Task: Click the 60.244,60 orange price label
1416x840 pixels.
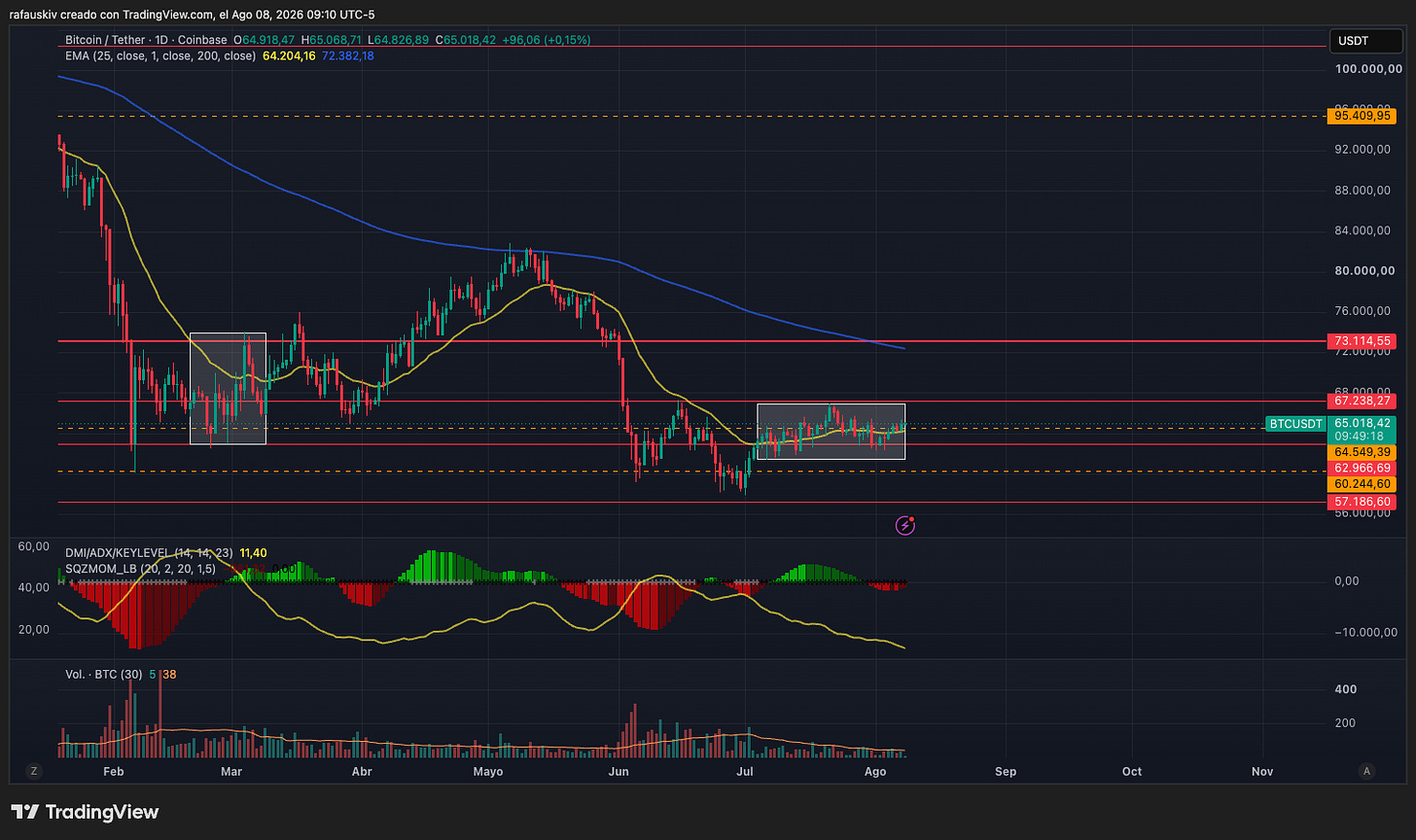Action: 1363,483
